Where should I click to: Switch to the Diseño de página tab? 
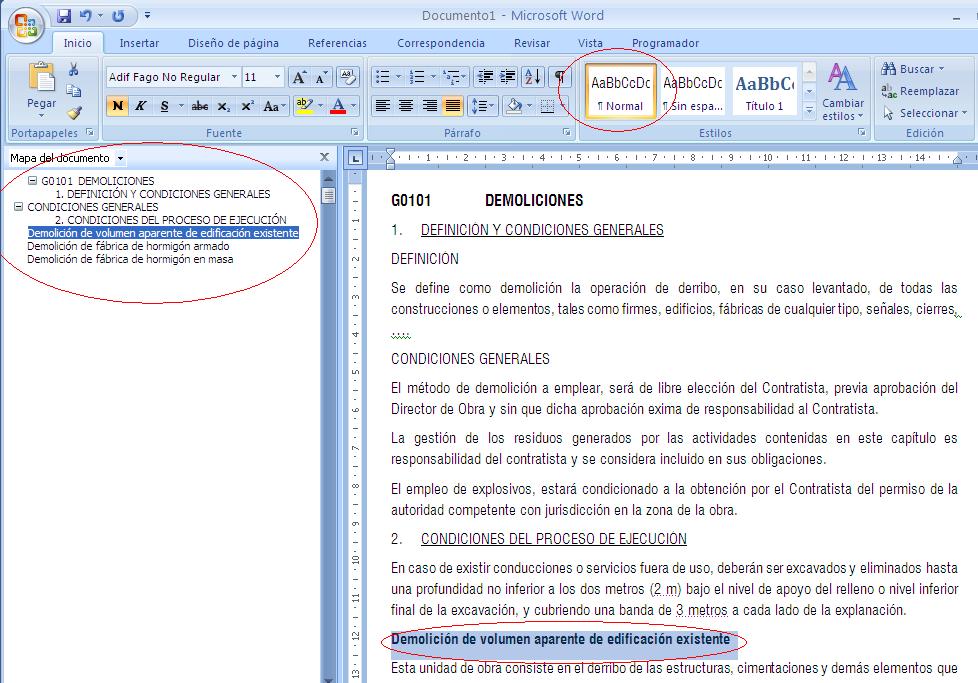coord(233,43)
